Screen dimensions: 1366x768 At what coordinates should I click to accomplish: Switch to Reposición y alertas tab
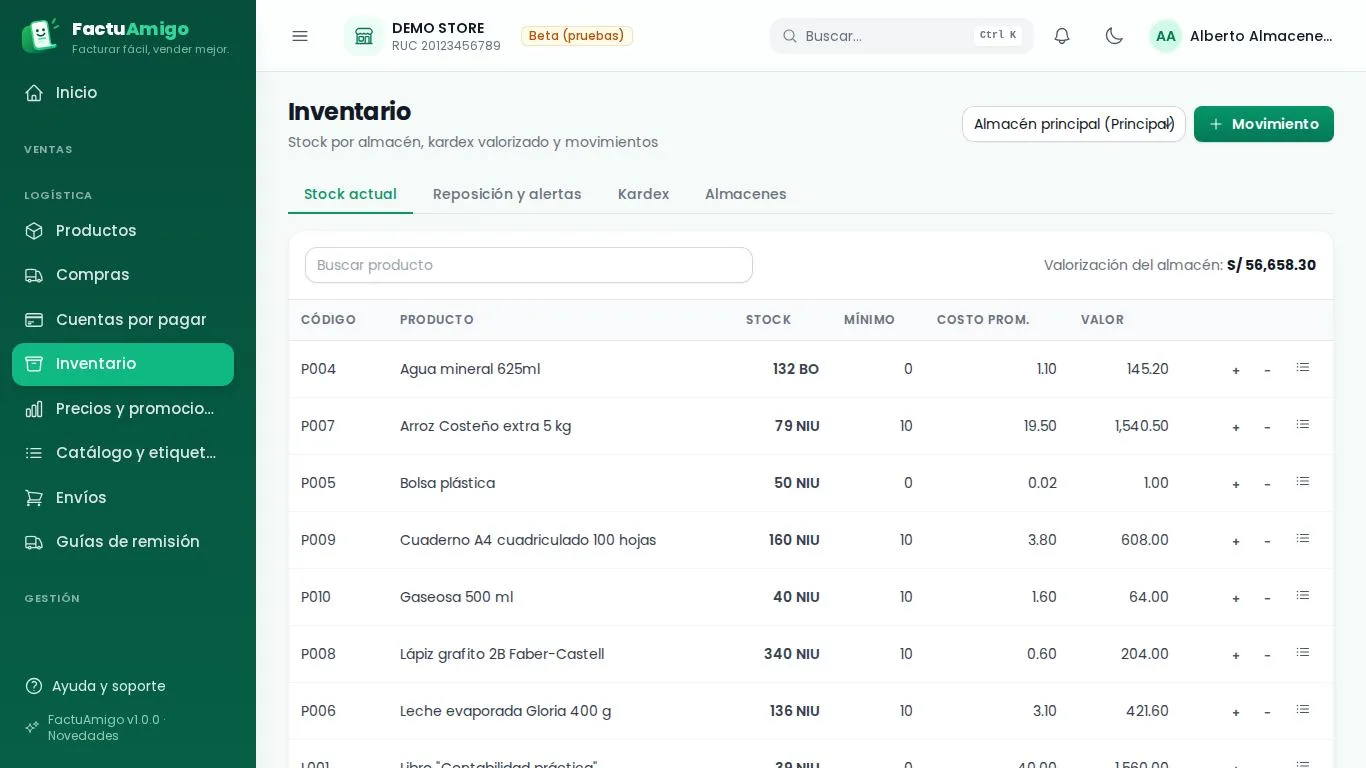click(x=507, y=194)
